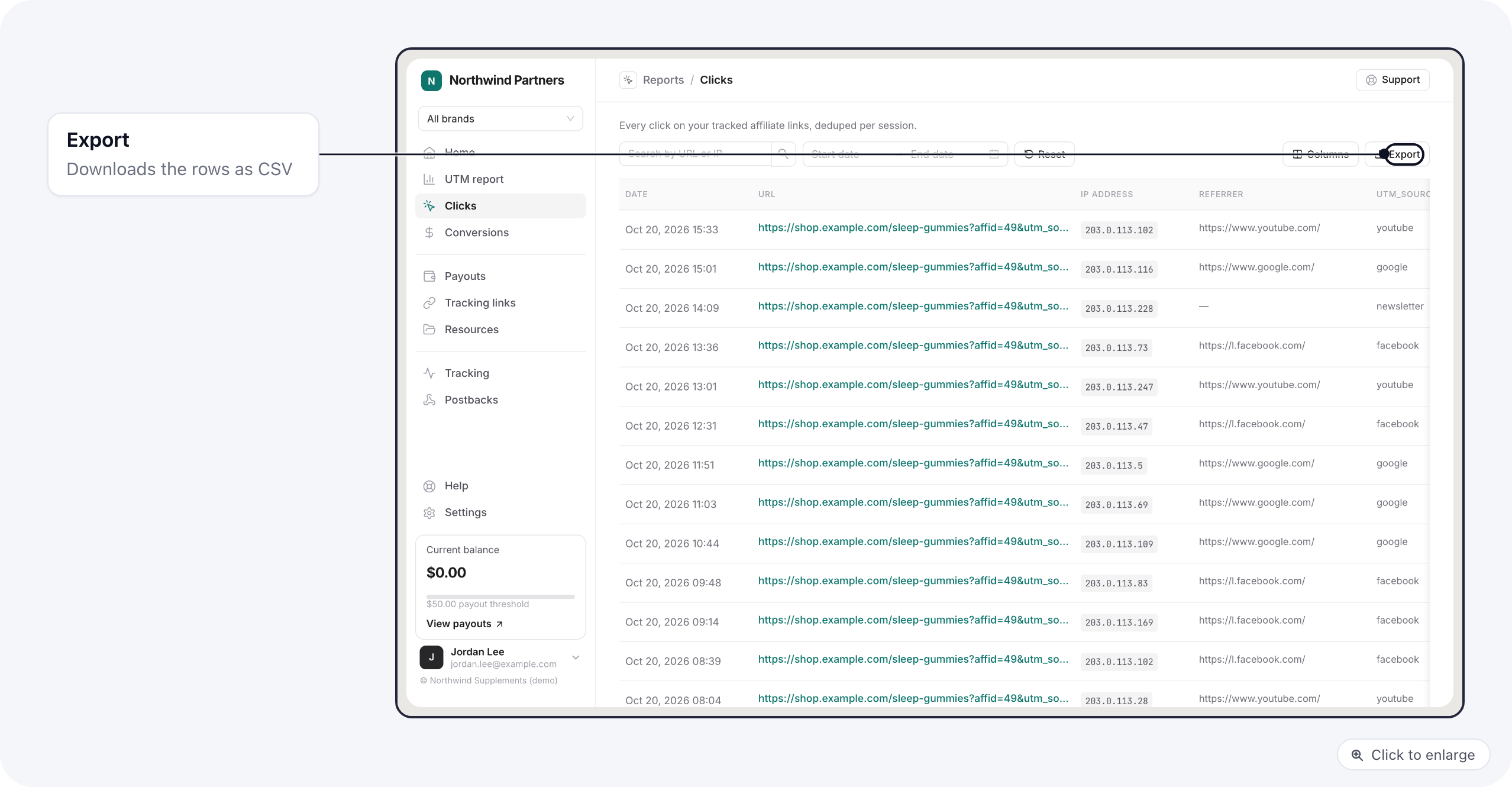Click the DATE column header
This screenshot has height=787, width=1512.
tap(637, 194)
